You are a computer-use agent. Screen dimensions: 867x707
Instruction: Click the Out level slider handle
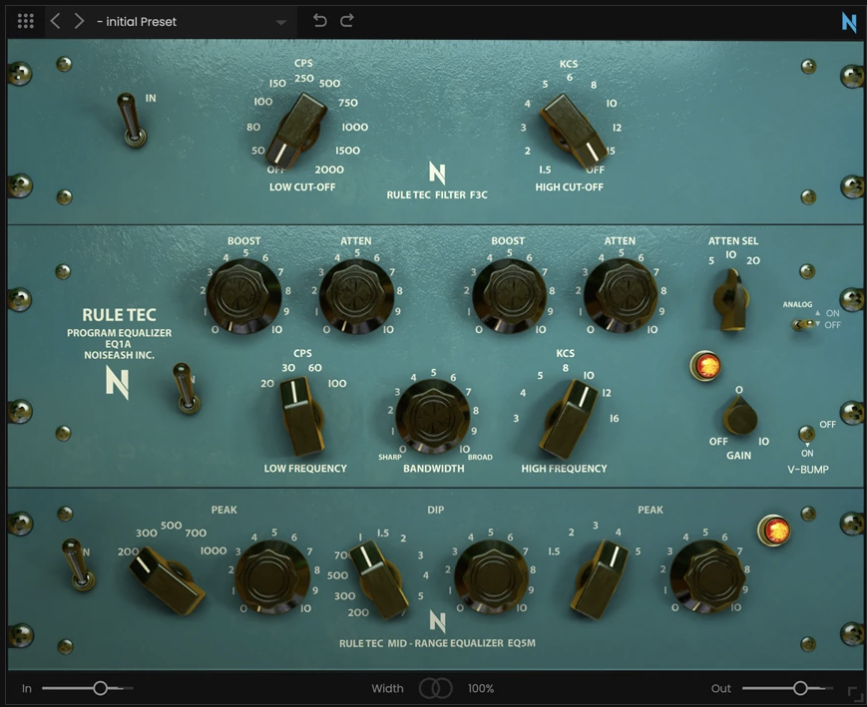click(800, 688)
